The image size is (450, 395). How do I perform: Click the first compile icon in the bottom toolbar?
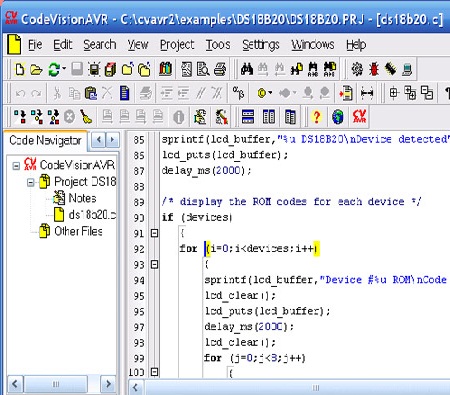[x=19, y=117]
